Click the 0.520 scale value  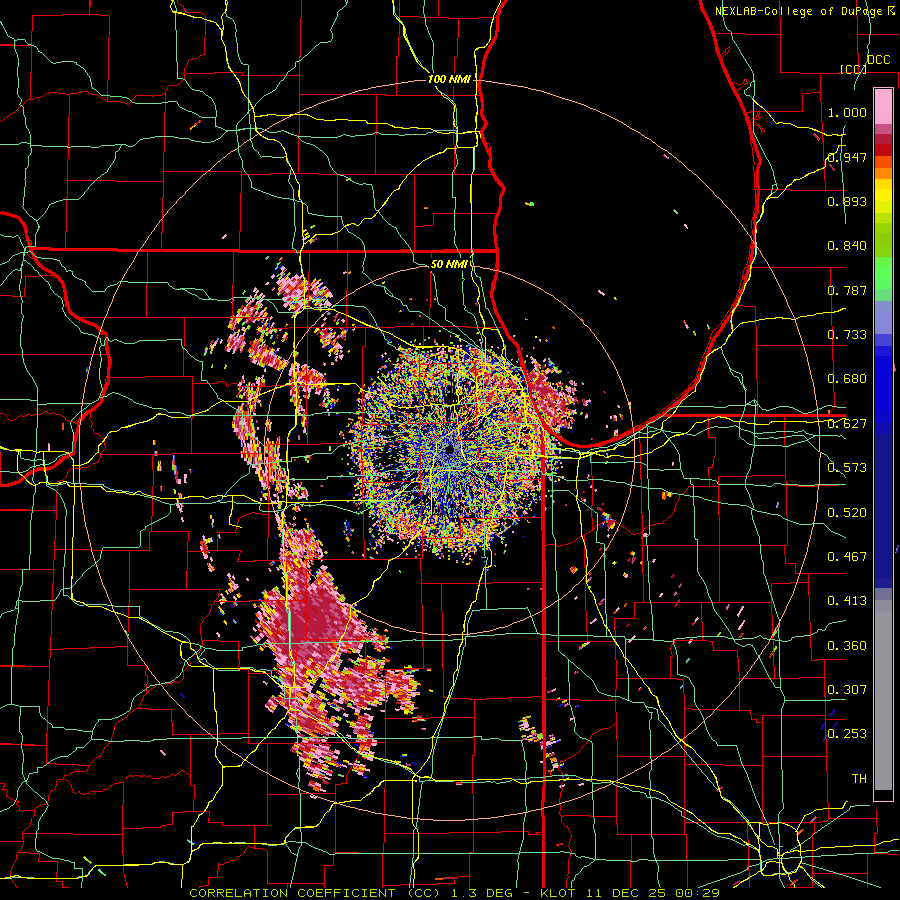point(847,513)
